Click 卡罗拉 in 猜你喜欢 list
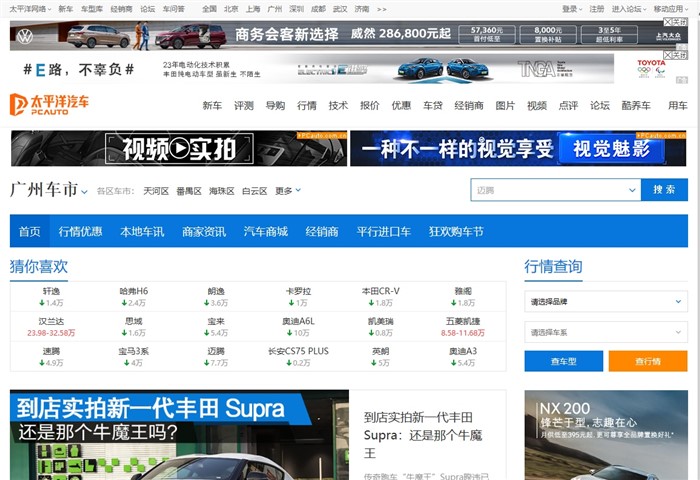Image resolution: width=700 pixels, height=480 pixels. click(x=298, y=291)
